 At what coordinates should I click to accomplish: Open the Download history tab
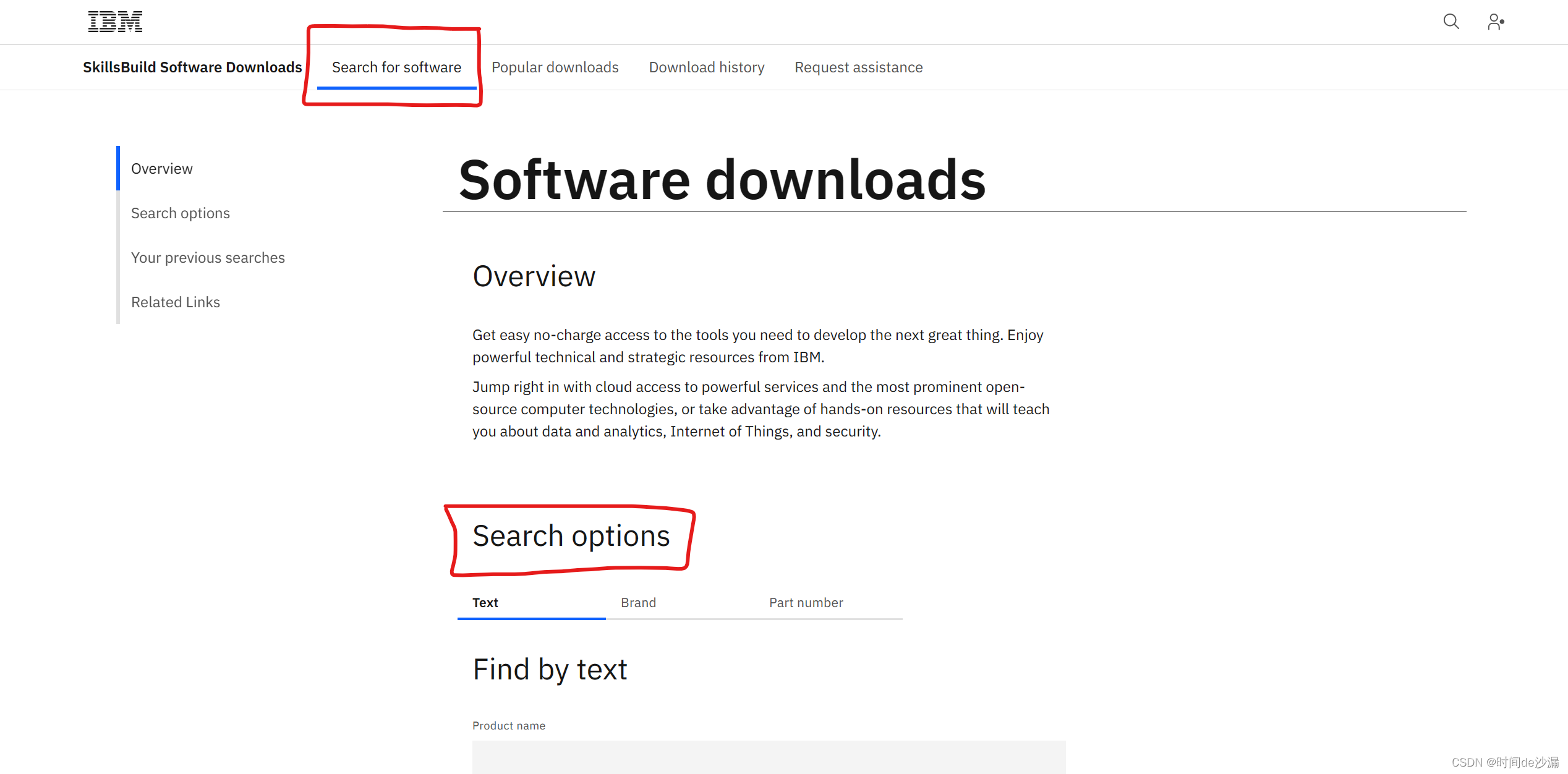tap(707, 67)
